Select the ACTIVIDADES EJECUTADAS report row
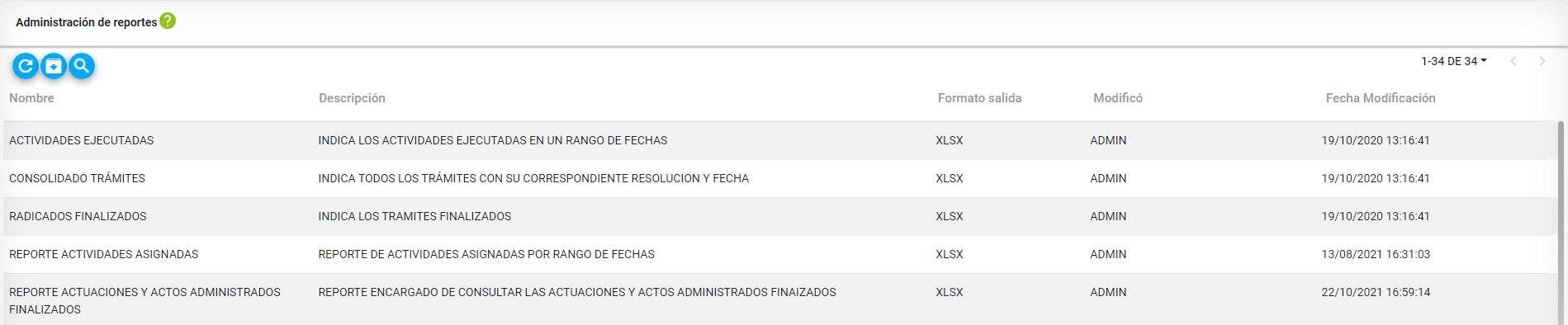The width and height of the screenshot is (1568, 325). coord(779,141)
